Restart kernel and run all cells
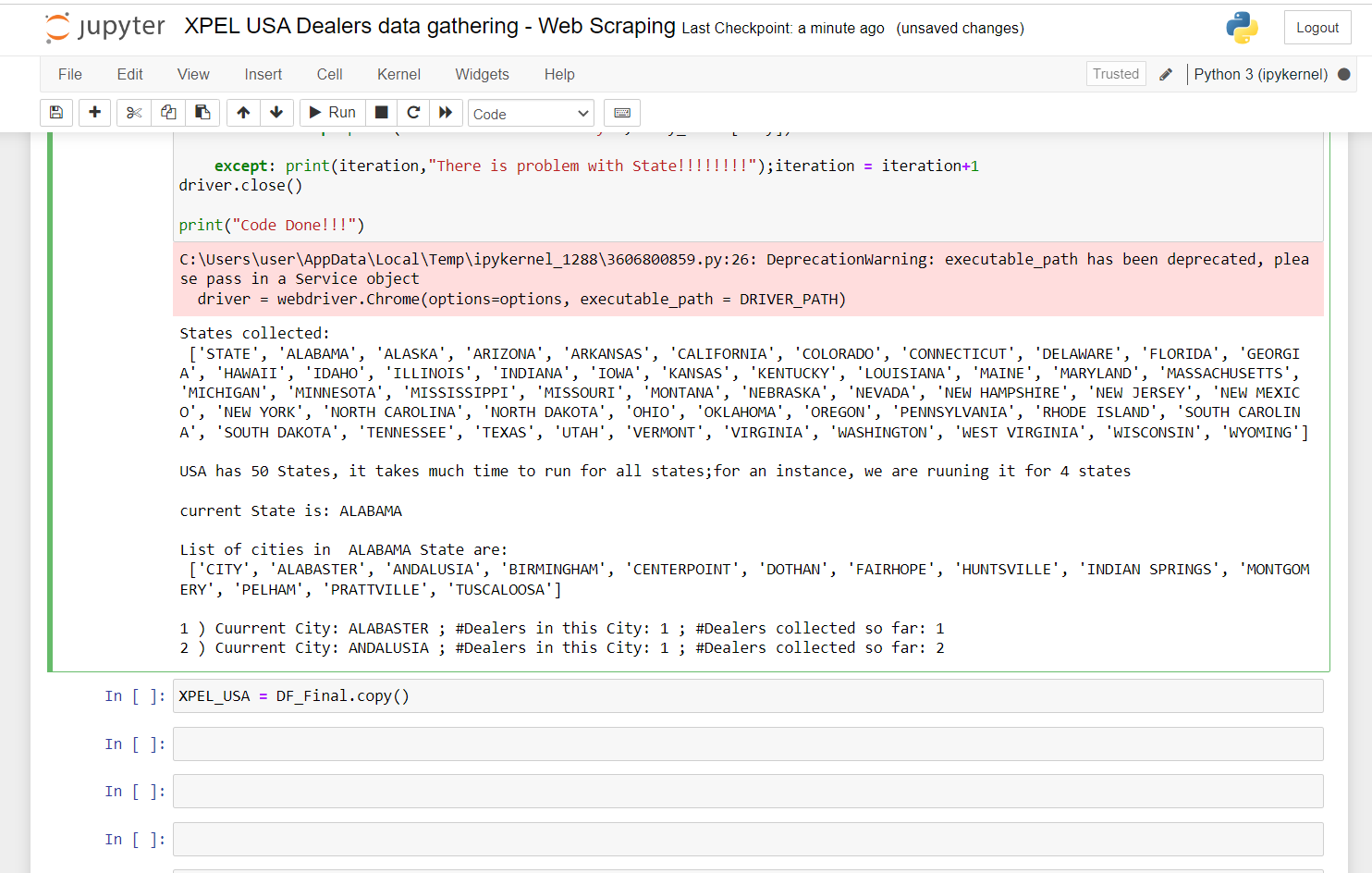 click(446, 113)
